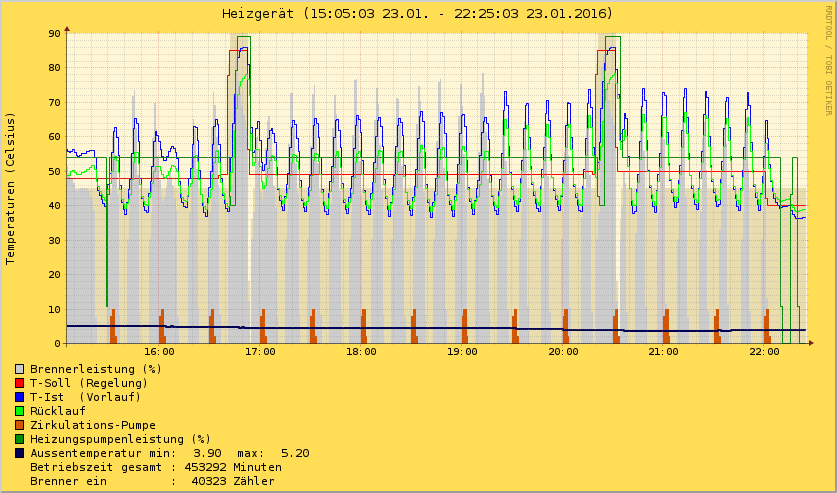Image resolution: width=837 pixels, height=493 pixels.
Task: Click the 20:00 time axis label
Action: point(563,352)
